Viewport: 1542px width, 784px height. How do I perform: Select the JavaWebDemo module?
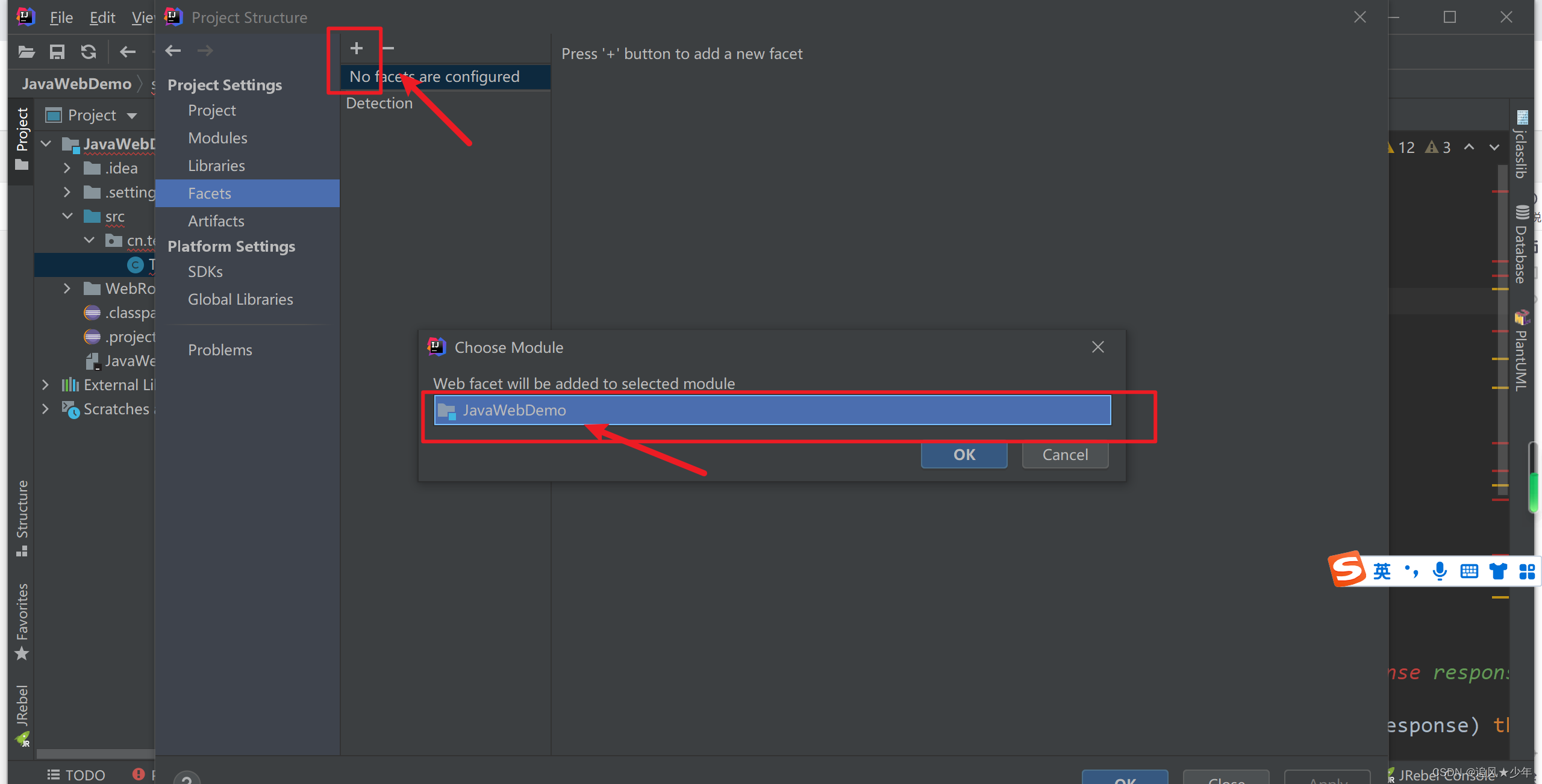click(770, 409)
